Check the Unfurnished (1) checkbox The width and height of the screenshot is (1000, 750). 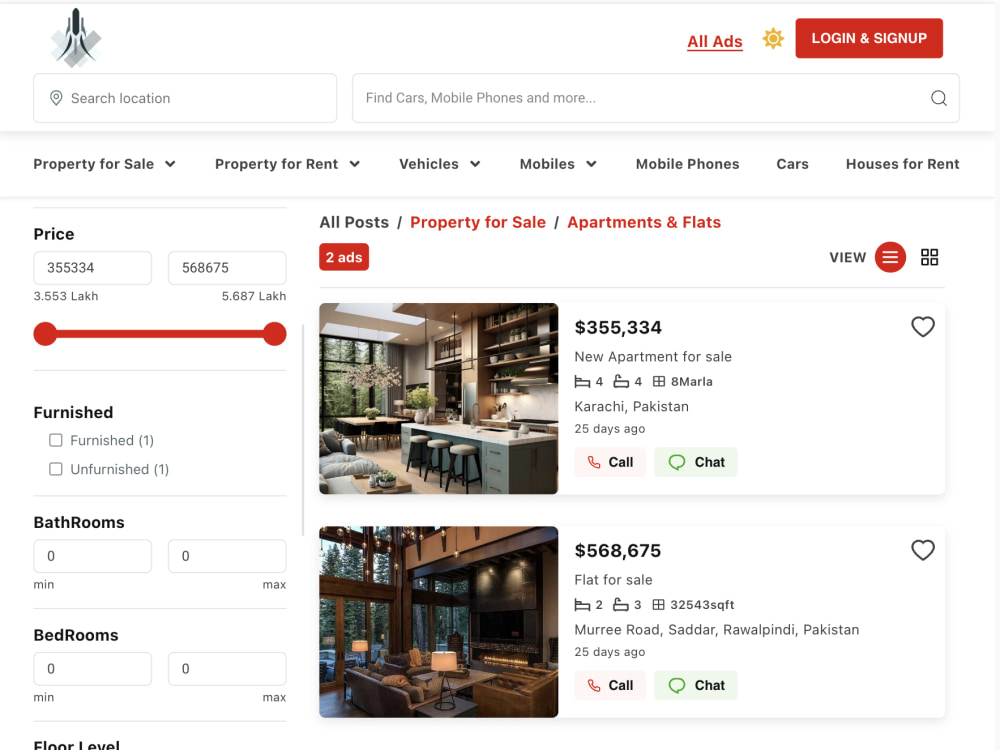[55, 469]
